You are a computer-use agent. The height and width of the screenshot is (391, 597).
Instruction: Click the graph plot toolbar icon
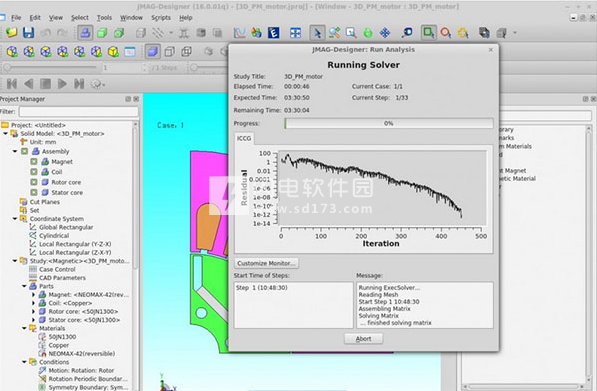point(239,33)
